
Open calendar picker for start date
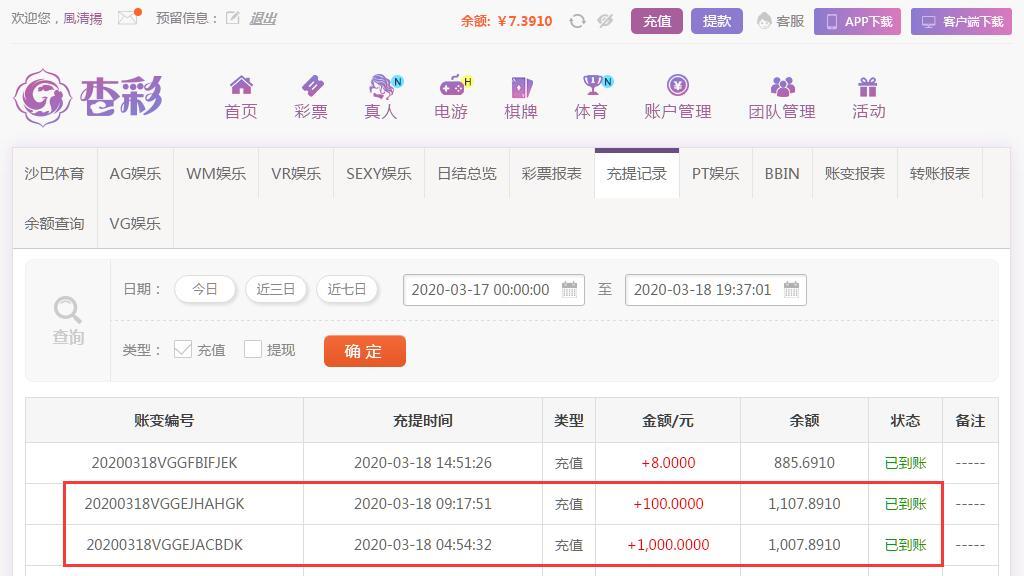[x=569, y=289]
